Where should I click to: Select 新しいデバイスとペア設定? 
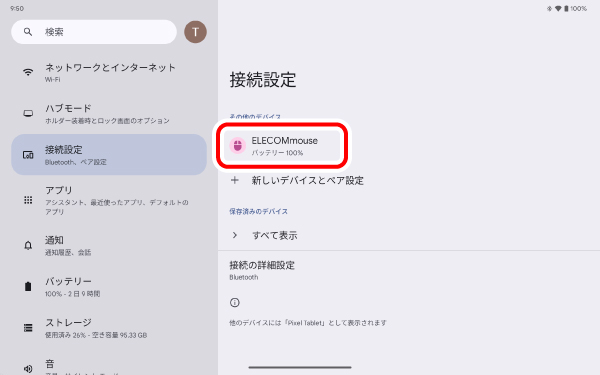(x=307, y=180)
